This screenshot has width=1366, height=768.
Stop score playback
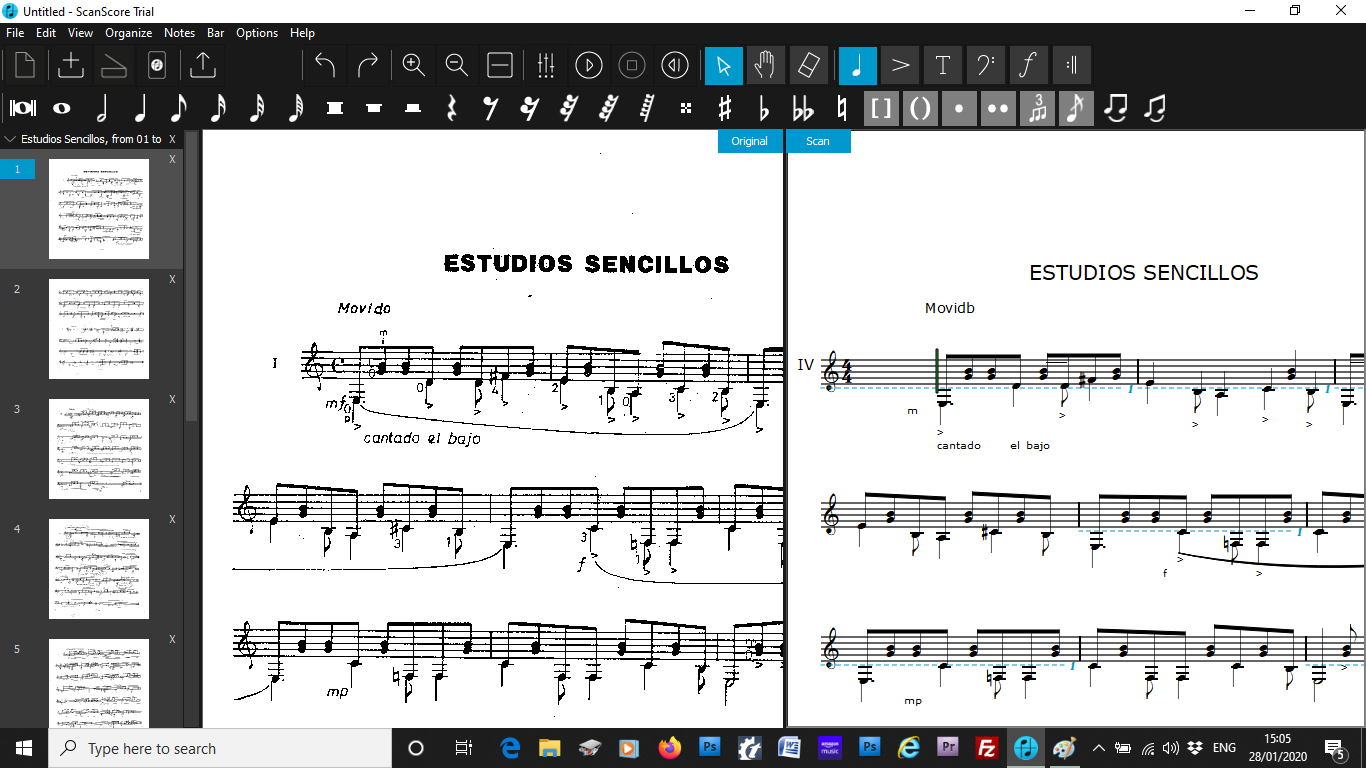[632, 66]
